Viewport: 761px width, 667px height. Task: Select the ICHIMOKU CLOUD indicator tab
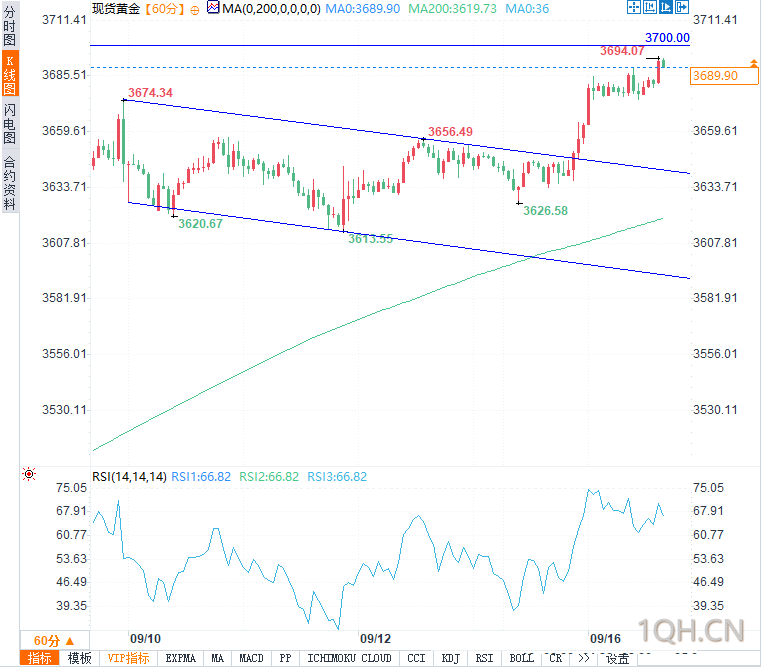(349, 658)
